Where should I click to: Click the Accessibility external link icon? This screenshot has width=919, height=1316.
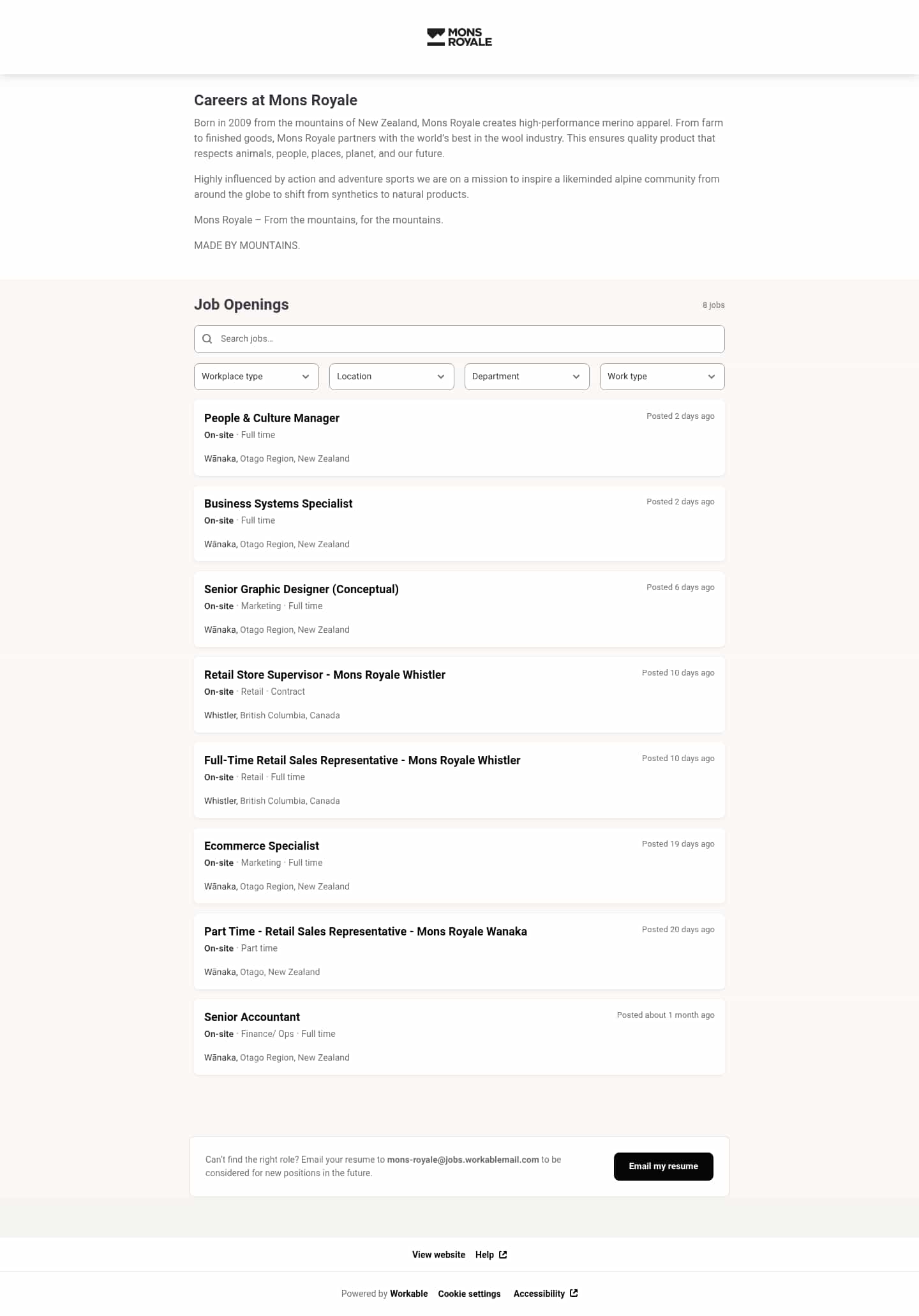point(574,1293)
